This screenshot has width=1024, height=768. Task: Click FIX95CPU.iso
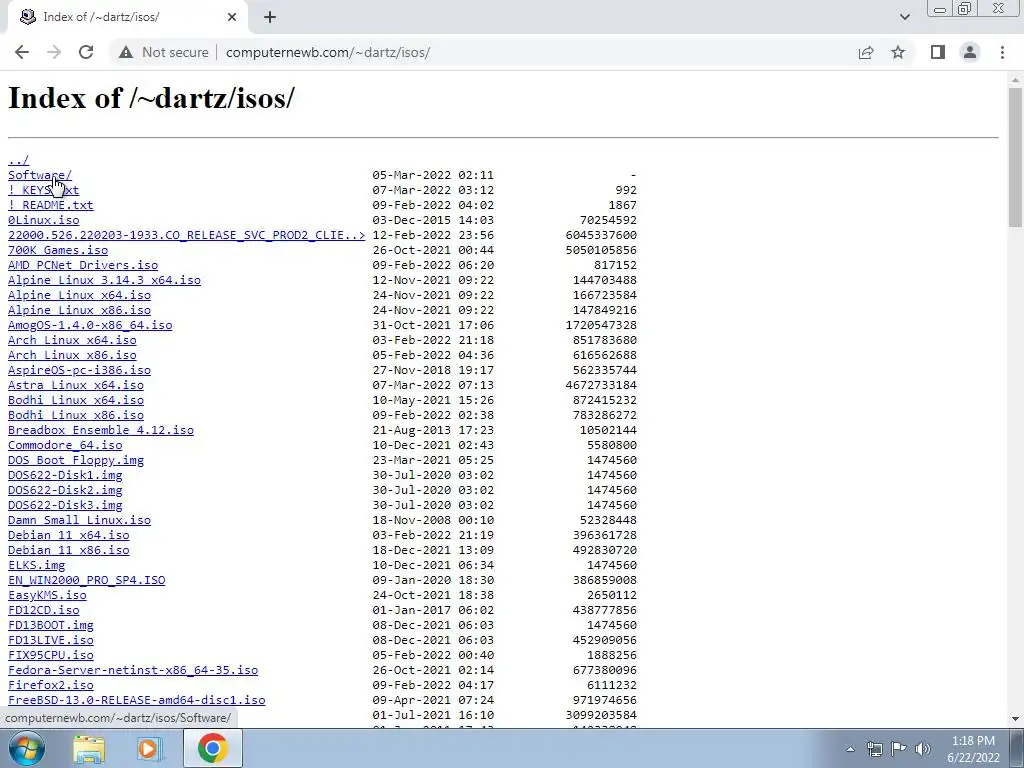(x=51, y=656)
